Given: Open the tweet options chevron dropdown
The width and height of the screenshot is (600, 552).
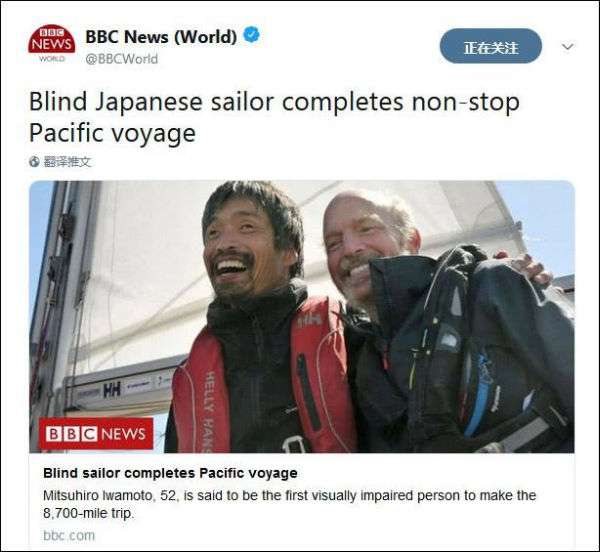Looking at the screenshot, I should tap(567, 47).
